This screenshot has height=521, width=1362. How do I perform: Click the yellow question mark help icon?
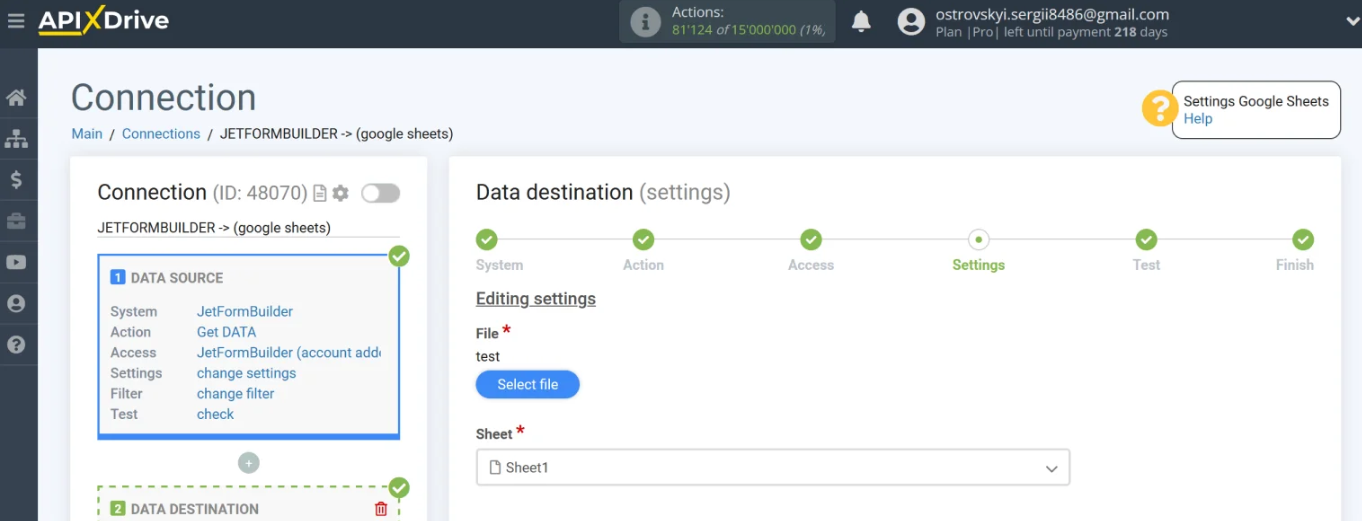[1160, 108]
